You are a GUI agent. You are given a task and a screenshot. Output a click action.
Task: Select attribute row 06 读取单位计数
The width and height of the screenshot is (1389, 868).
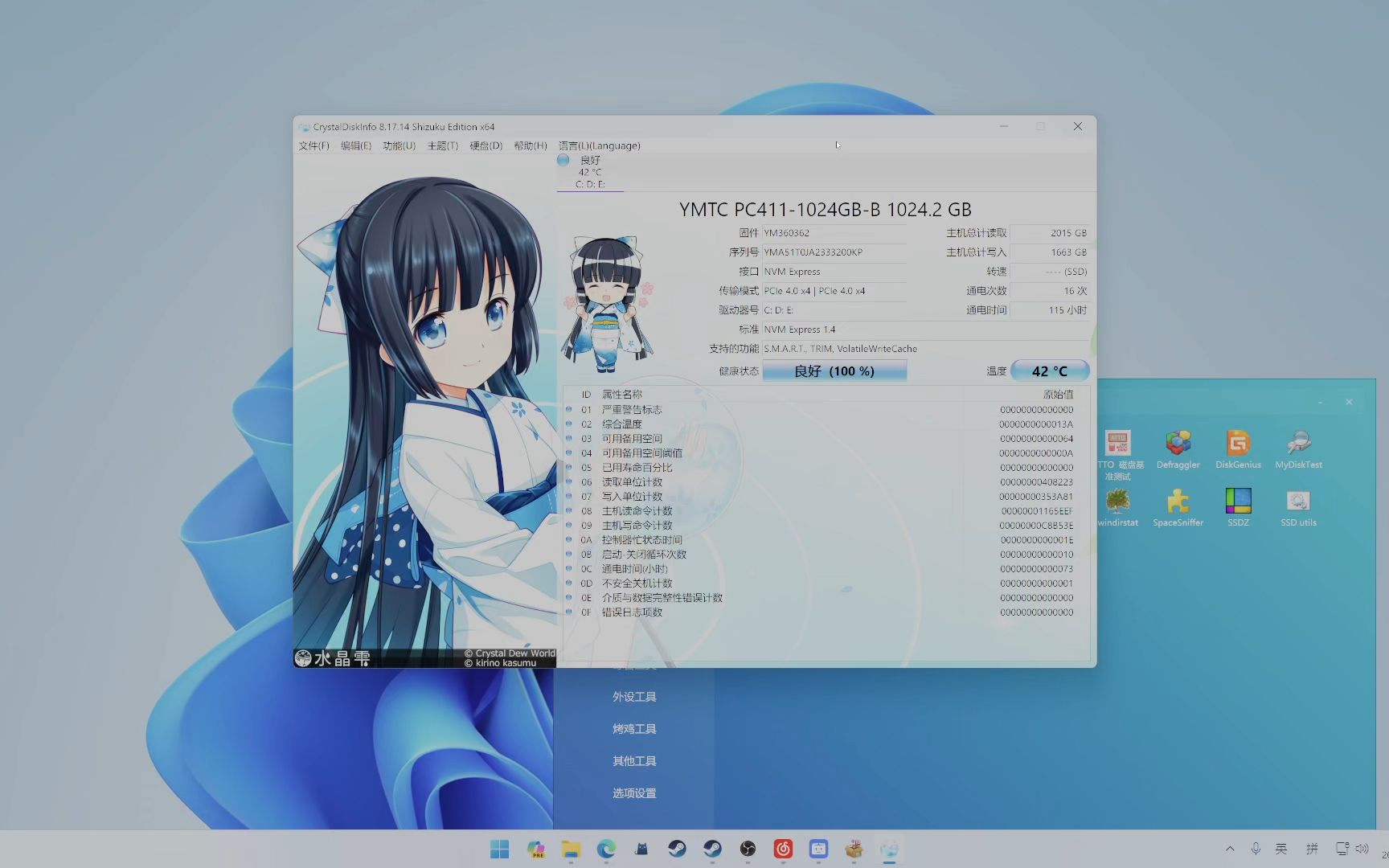tap(826, 482)
